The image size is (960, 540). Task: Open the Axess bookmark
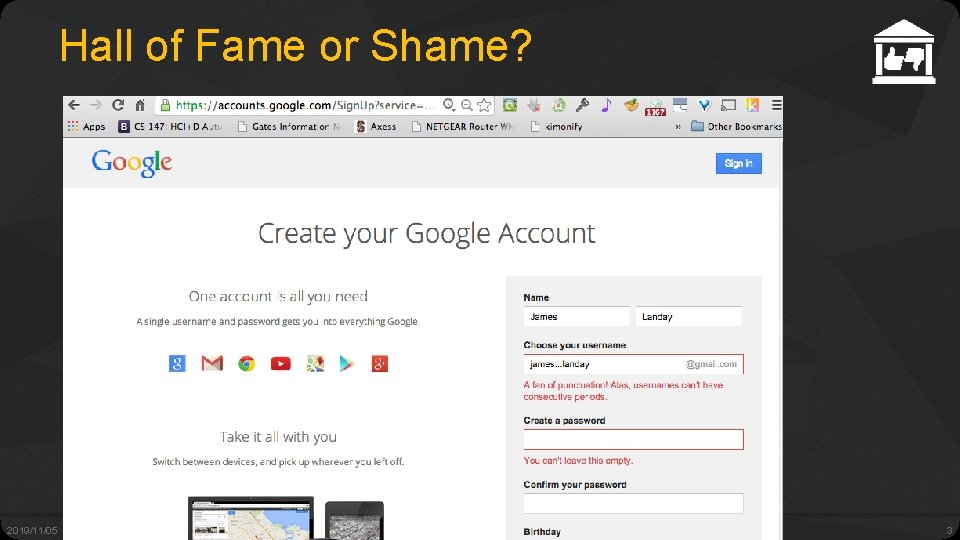pos(376,126)
